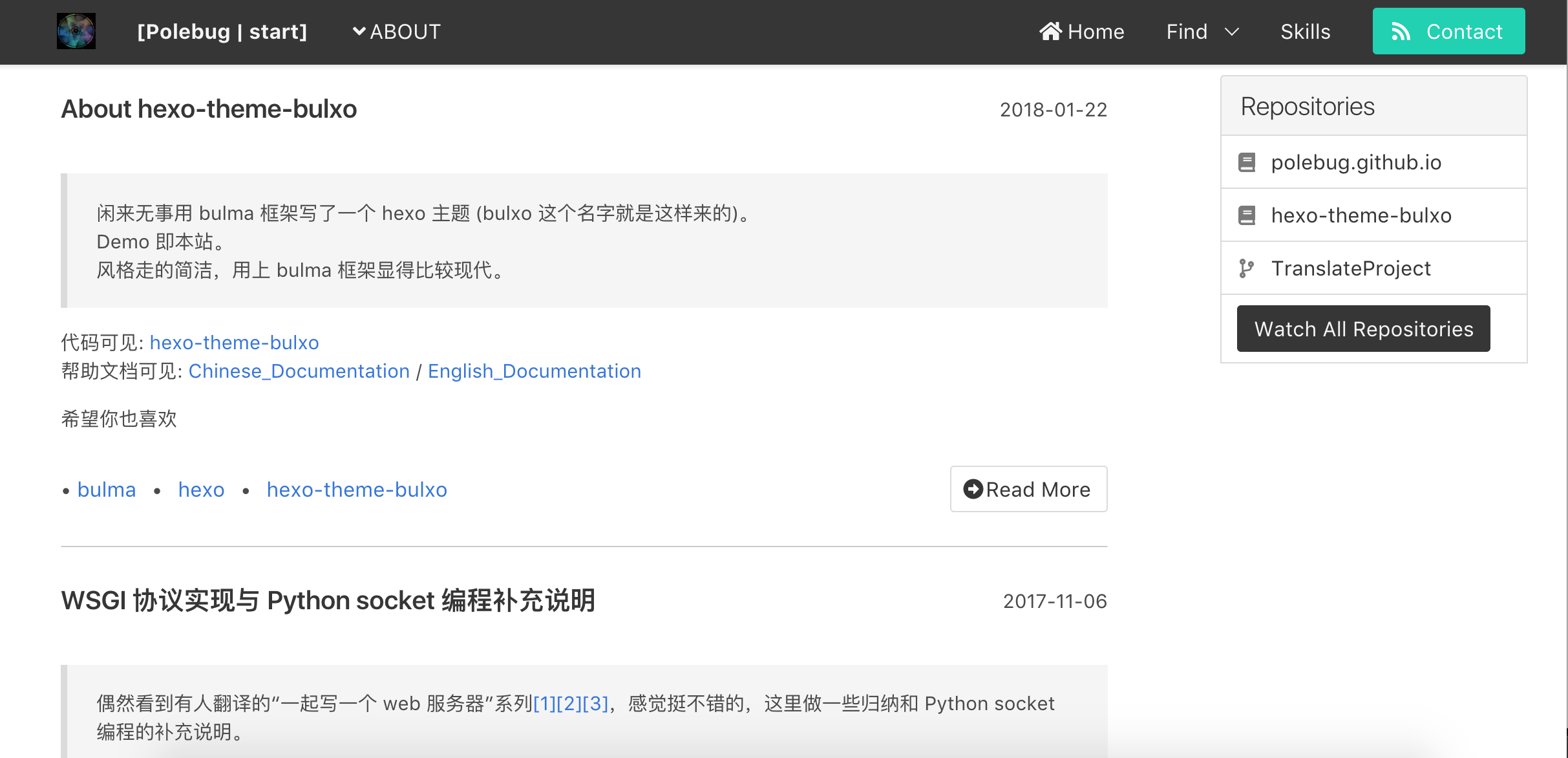Open the English_Documentation link

coord(535,371)
